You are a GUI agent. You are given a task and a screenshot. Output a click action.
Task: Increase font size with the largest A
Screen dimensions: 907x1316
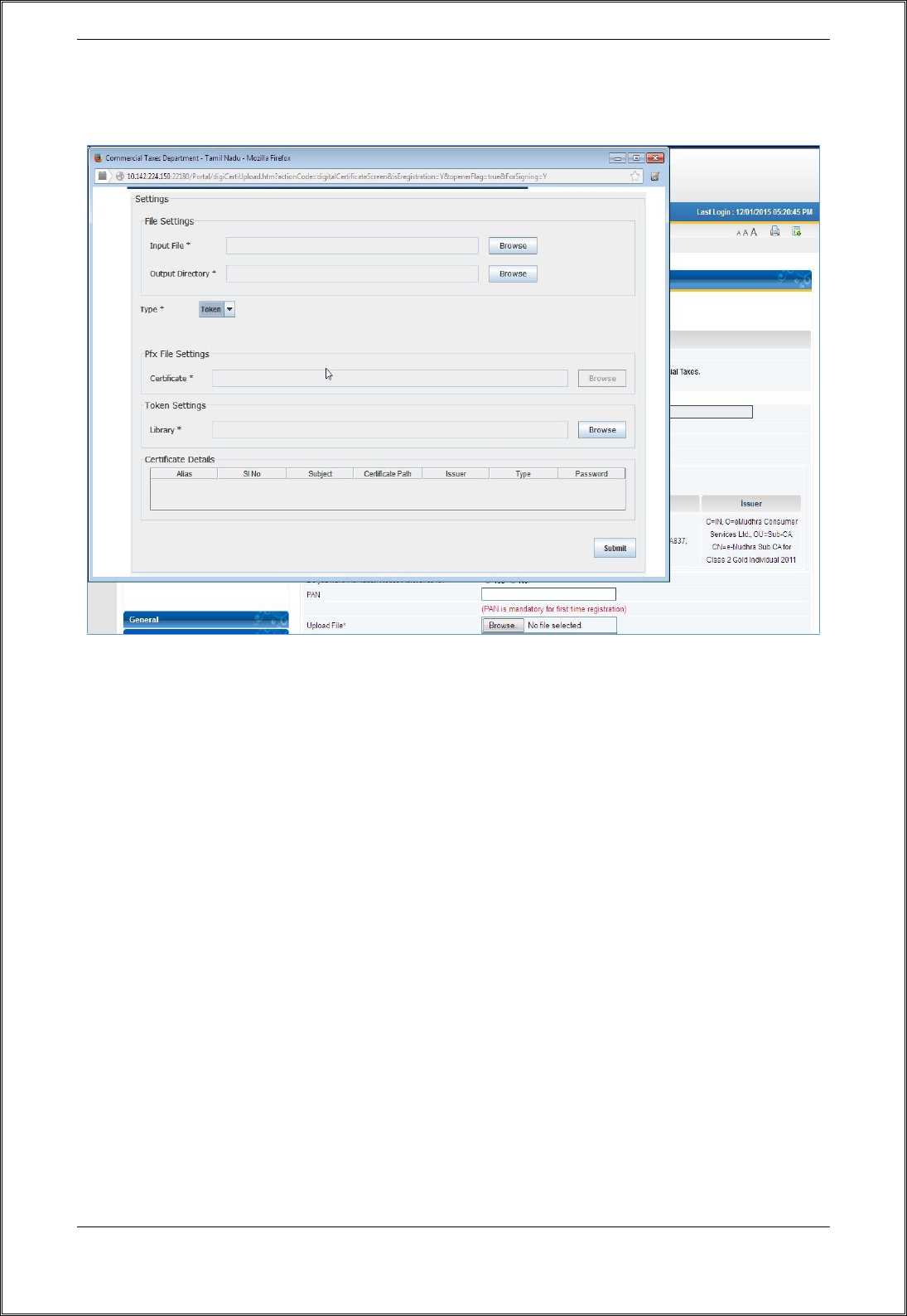(x=754, y=232)
